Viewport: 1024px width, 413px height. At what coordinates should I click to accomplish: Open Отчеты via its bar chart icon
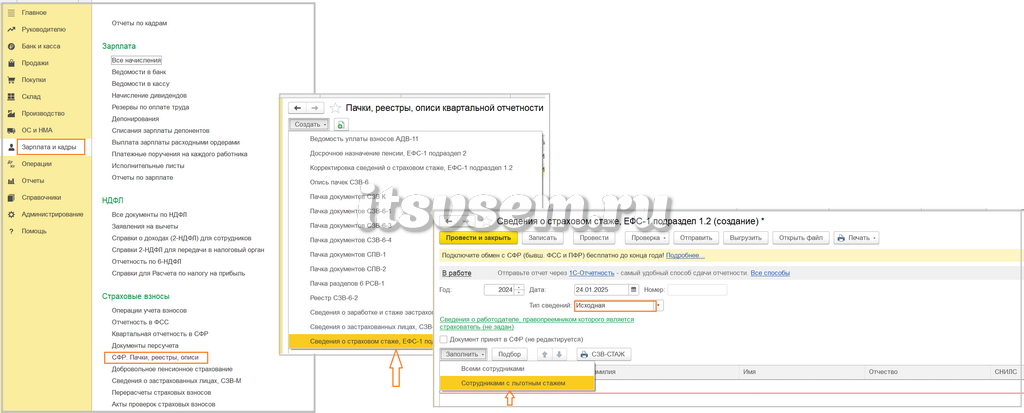pyautogui.click(x=10, y=180)
